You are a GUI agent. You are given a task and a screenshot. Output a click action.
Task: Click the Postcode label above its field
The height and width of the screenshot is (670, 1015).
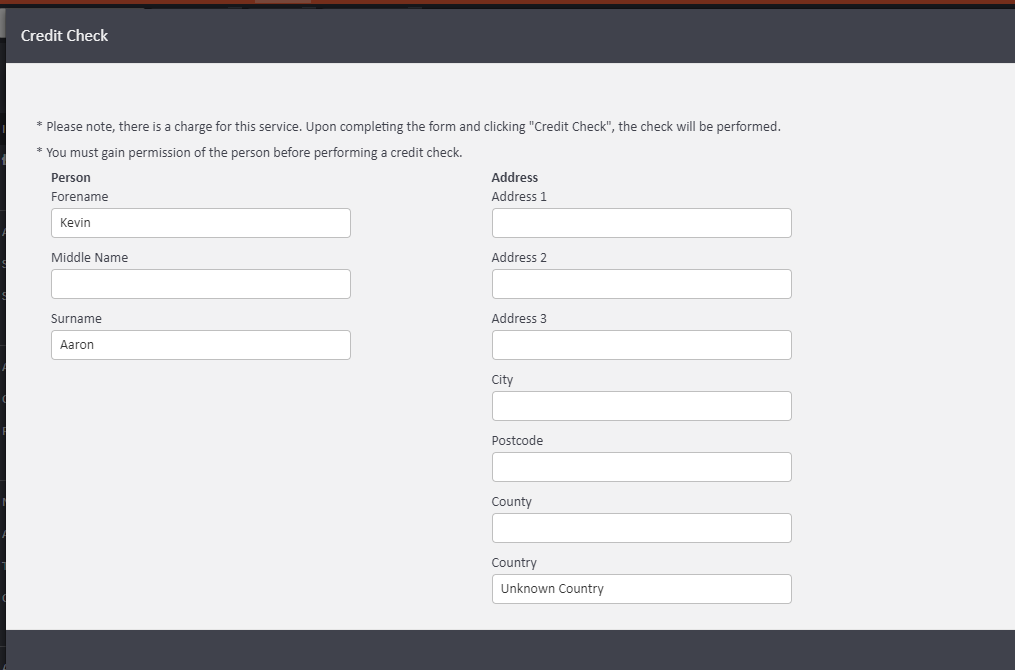517,441
